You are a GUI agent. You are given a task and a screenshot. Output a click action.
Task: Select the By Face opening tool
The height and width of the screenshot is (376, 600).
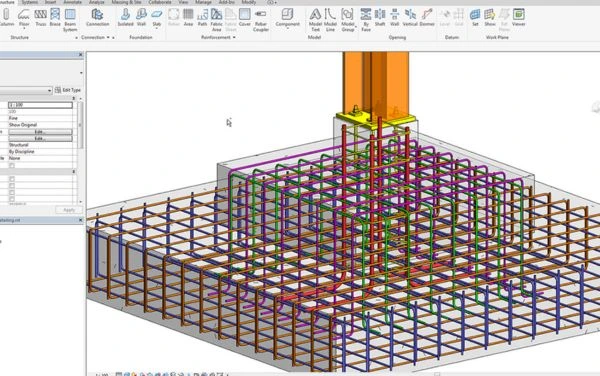[366, 20]
